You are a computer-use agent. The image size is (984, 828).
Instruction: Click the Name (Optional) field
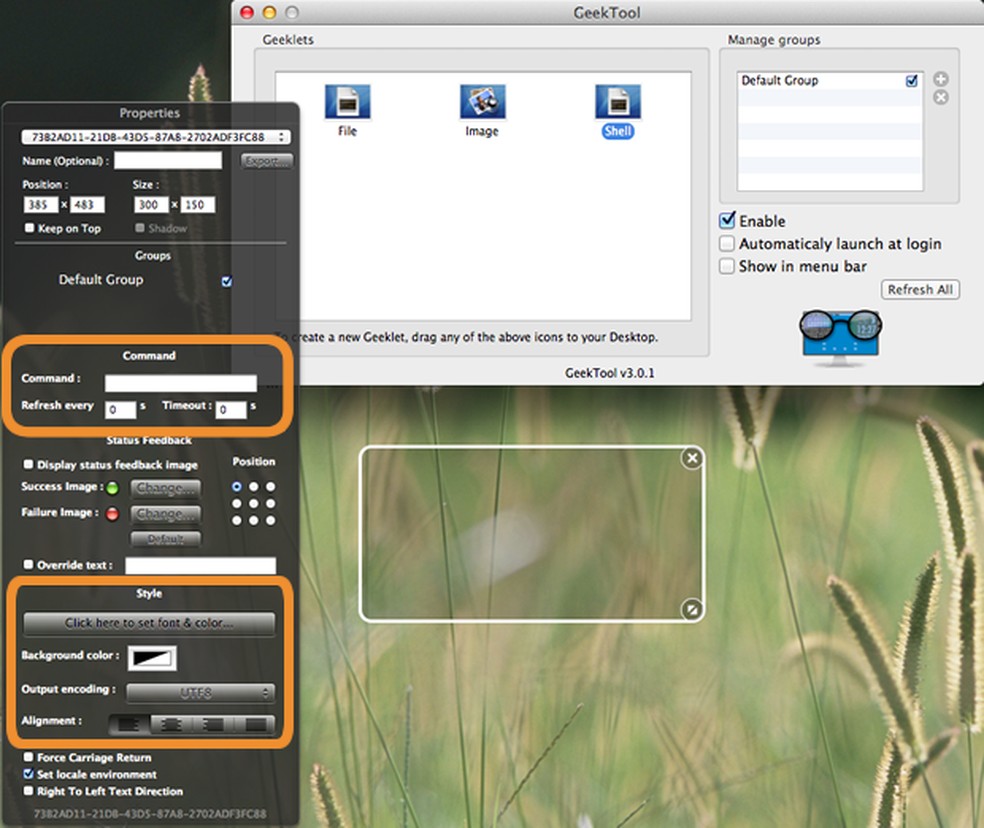pos(168,160)
